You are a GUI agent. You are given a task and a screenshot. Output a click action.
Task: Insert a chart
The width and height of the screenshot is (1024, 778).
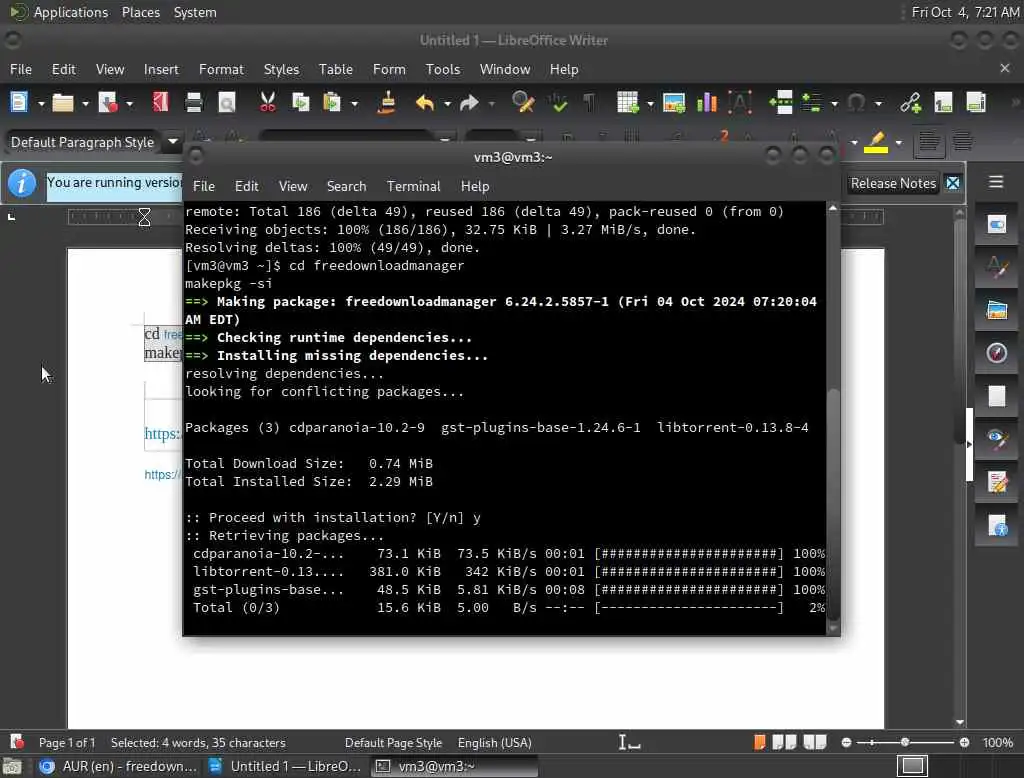[707, 103]
